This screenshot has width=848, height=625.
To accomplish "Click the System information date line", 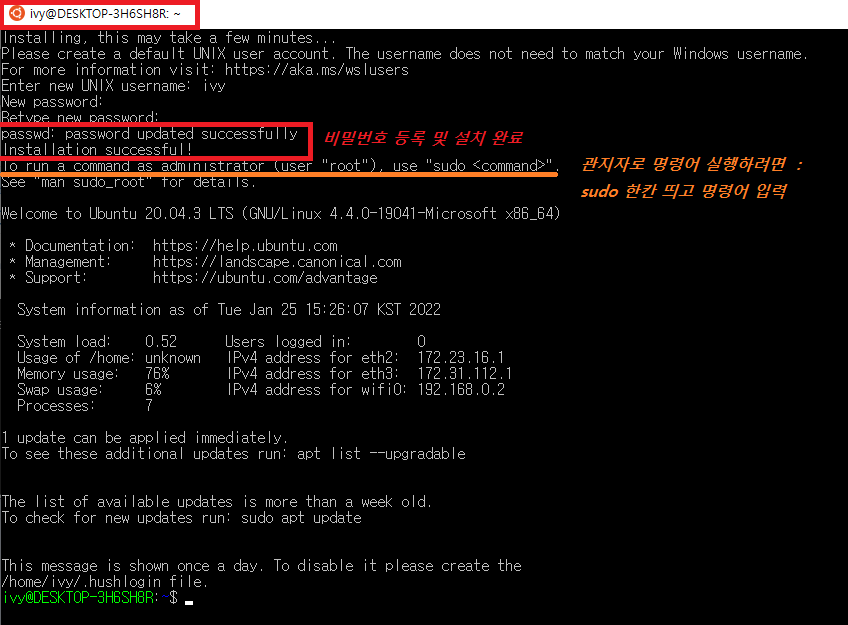I will pyautogui.click(x=229, y=310).
